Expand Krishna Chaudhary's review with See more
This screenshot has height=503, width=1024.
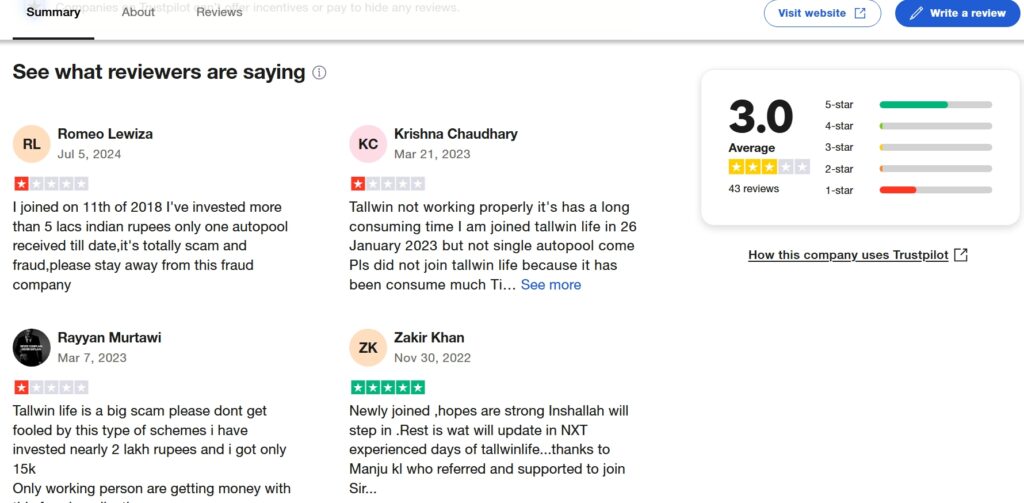[x=551, y=285]
